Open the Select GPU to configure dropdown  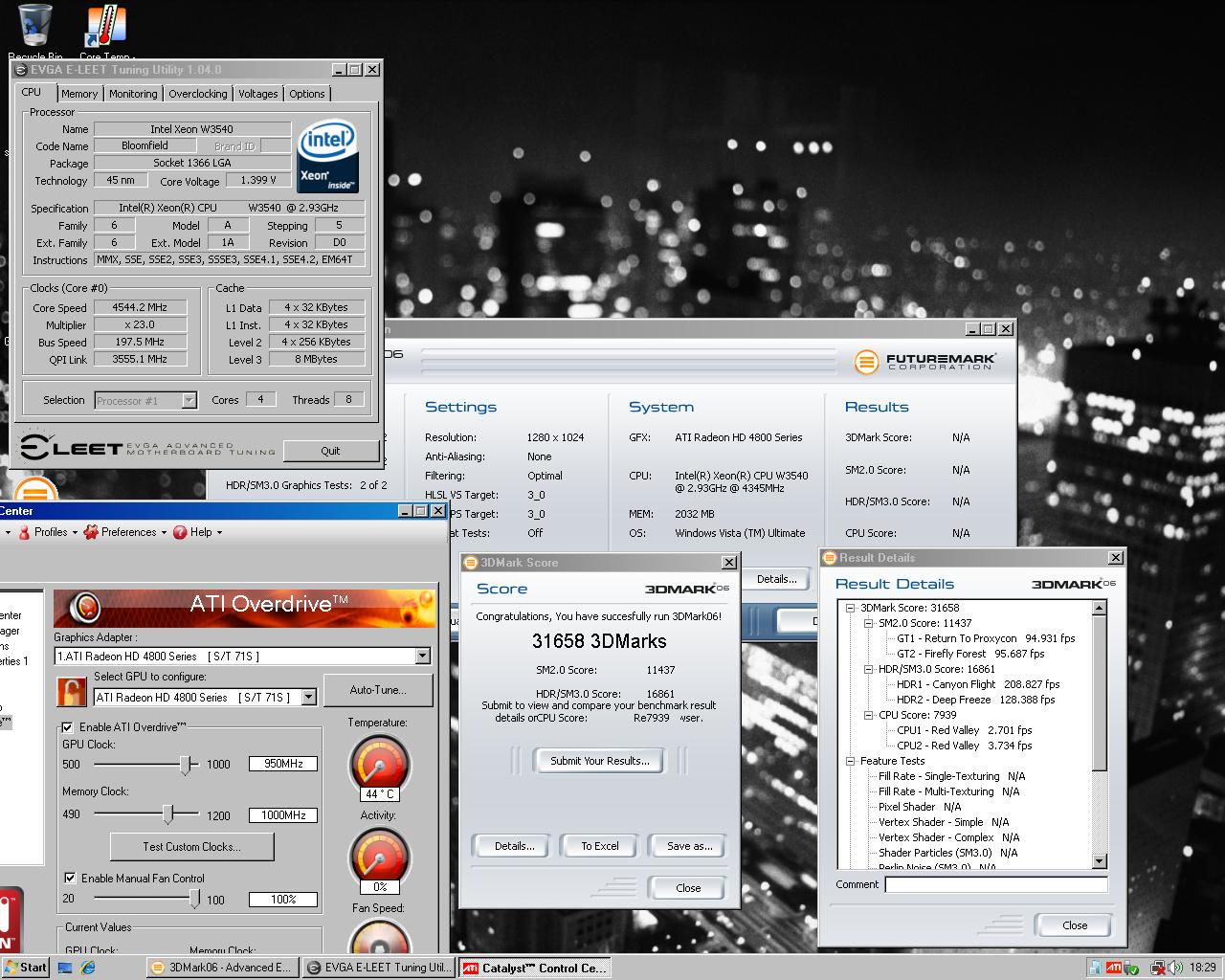[309, 698]
